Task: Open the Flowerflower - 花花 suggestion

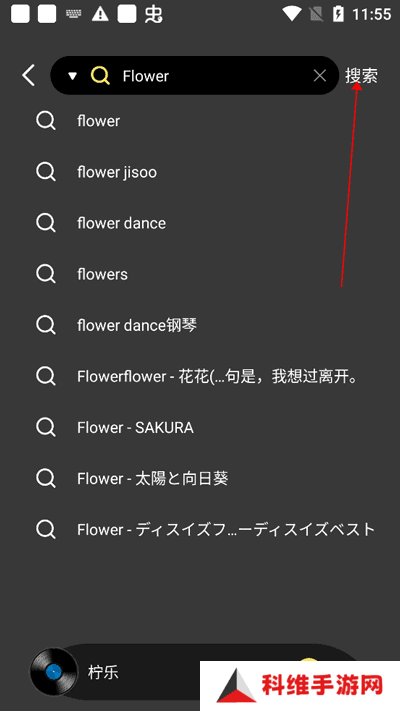Action: point(200,376)
